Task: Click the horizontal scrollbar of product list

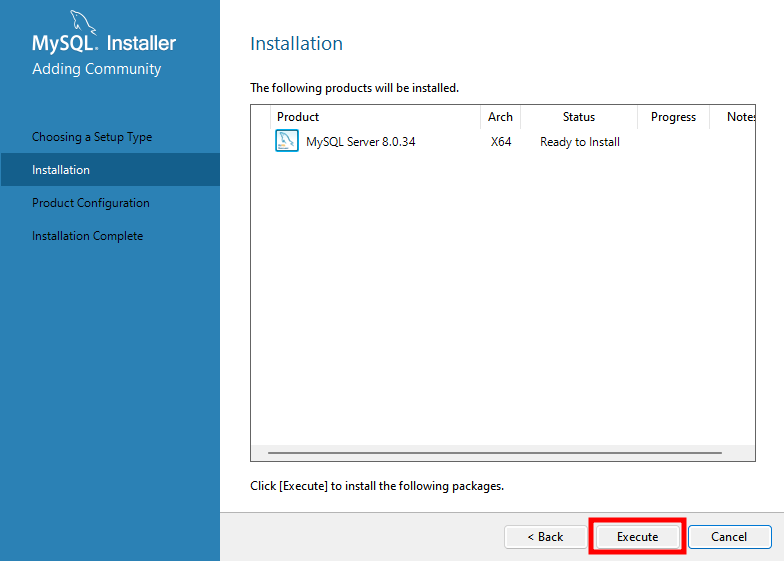Action: tap(494, 452)
